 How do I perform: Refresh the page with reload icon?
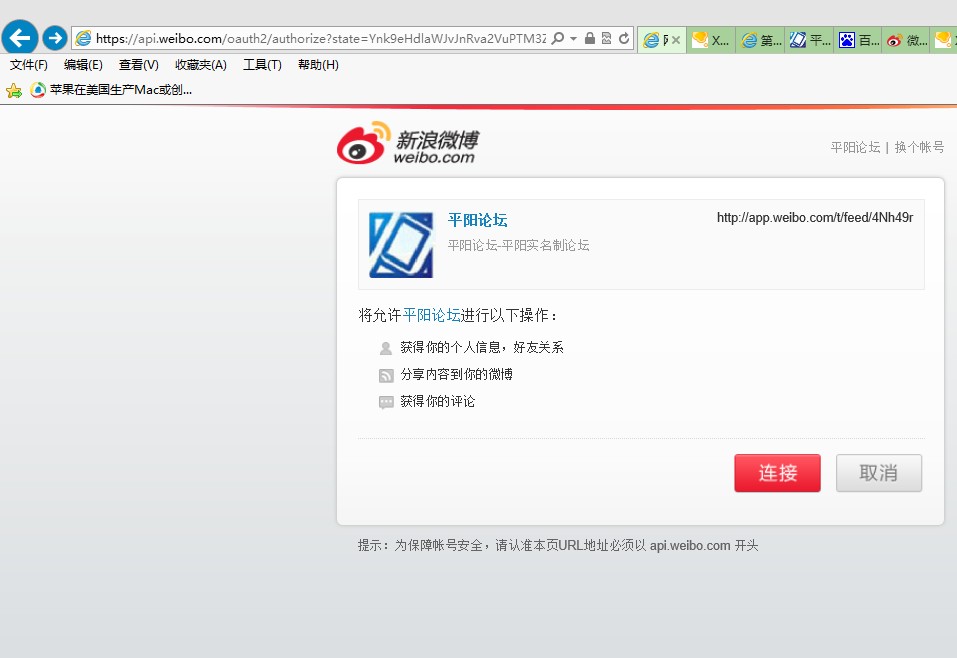pos(624,38)
